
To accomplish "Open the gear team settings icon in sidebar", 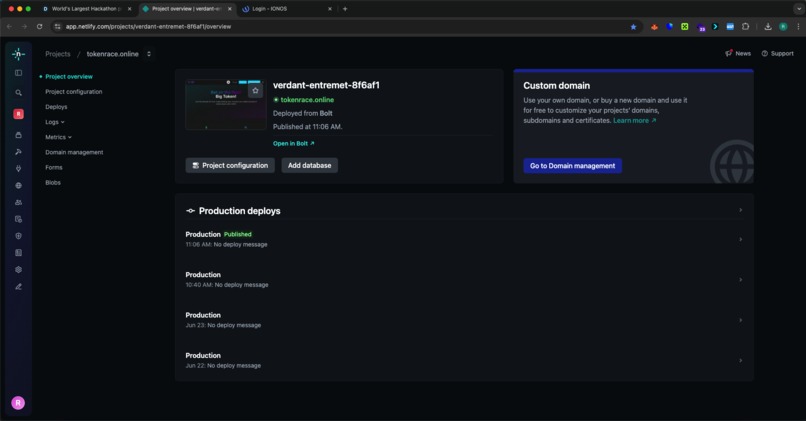I will pos(19,270).
